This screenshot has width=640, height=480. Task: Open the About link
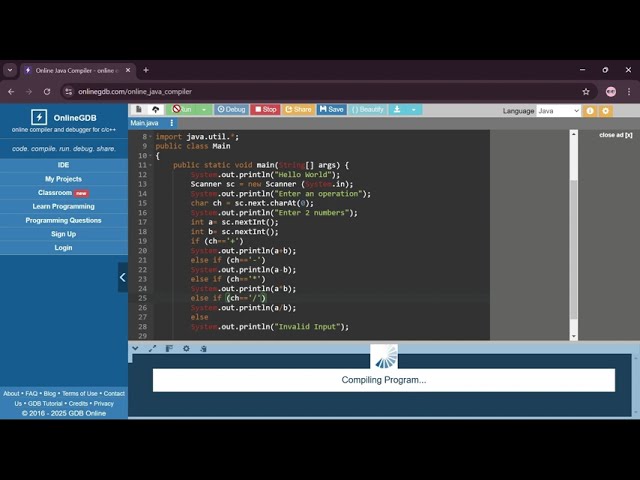pos(11,393)
